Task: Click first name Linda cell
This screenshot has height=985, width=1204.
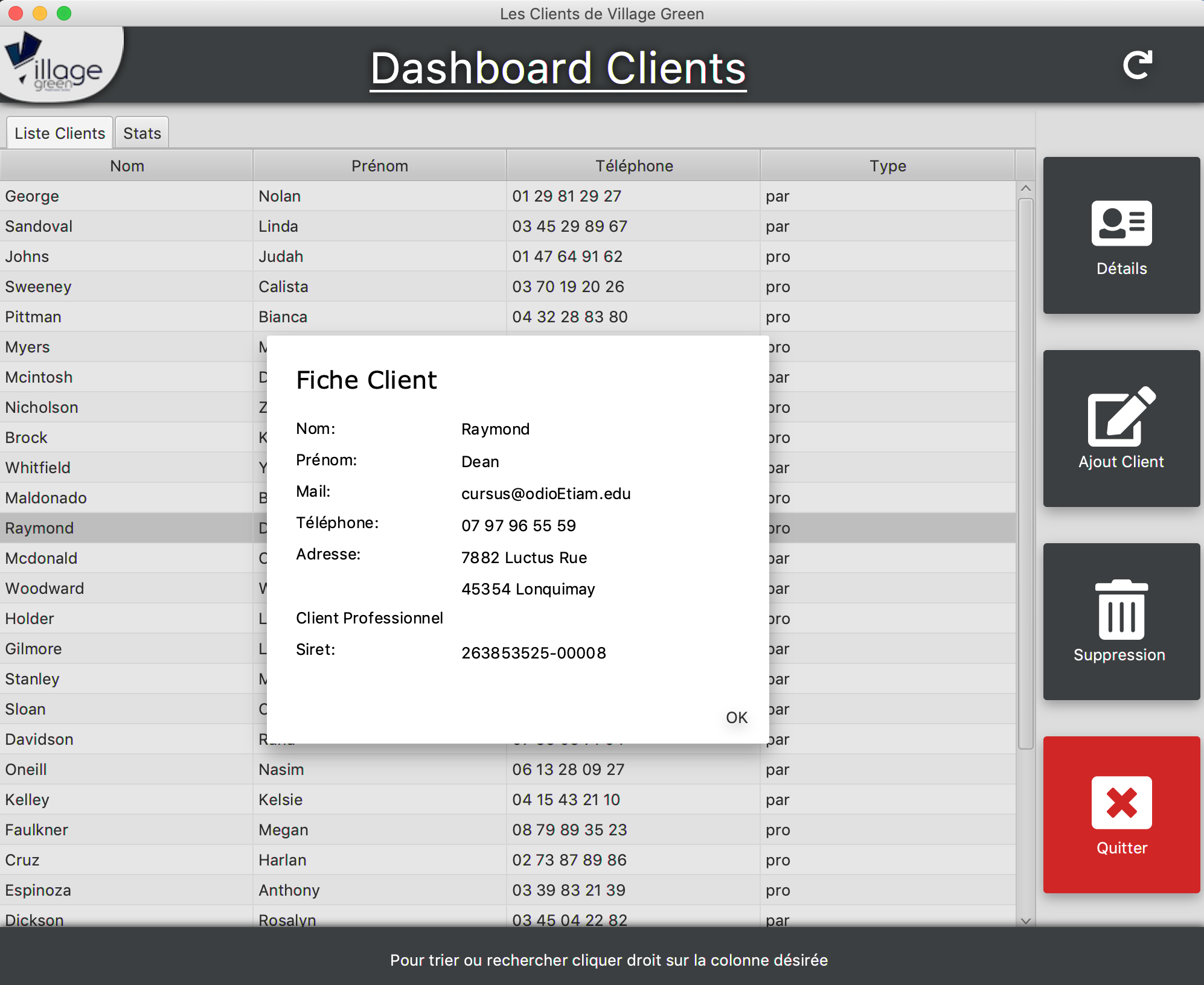Action: coord(380,226)
